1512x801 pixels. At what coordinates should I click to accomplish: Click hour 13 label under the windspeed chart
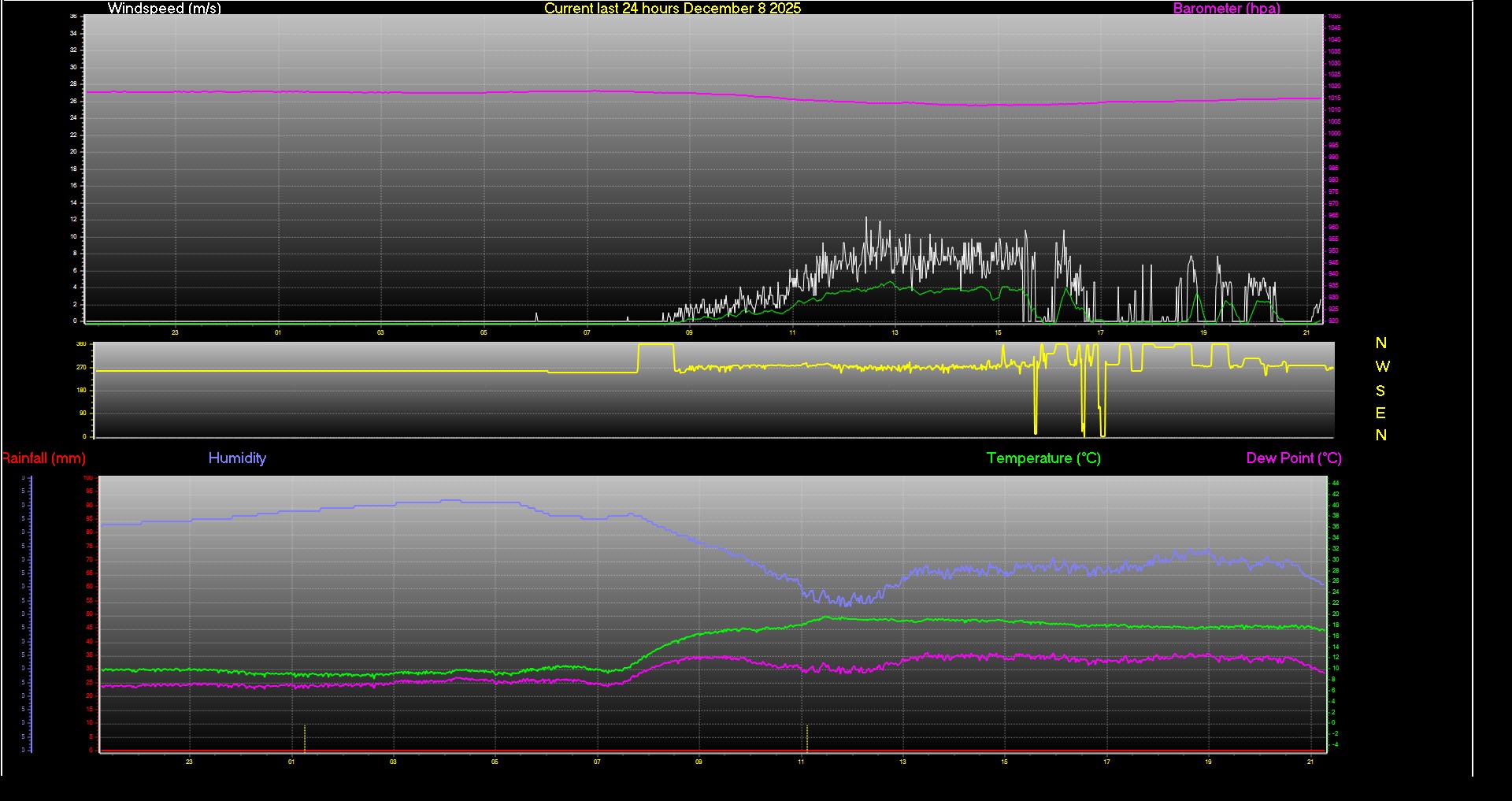(895, 333)
